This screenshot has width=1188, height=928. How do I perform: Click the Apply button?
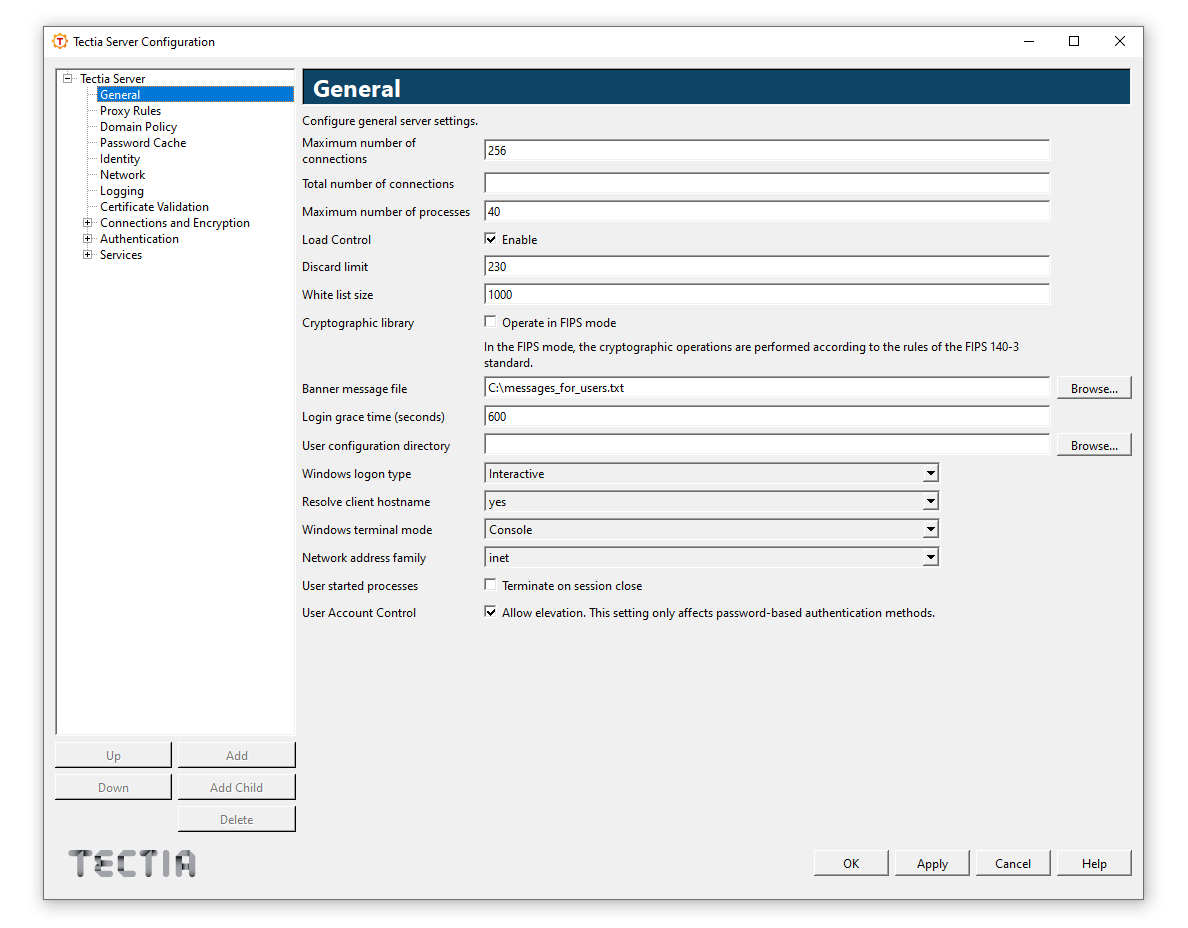(x=932, y=864)
